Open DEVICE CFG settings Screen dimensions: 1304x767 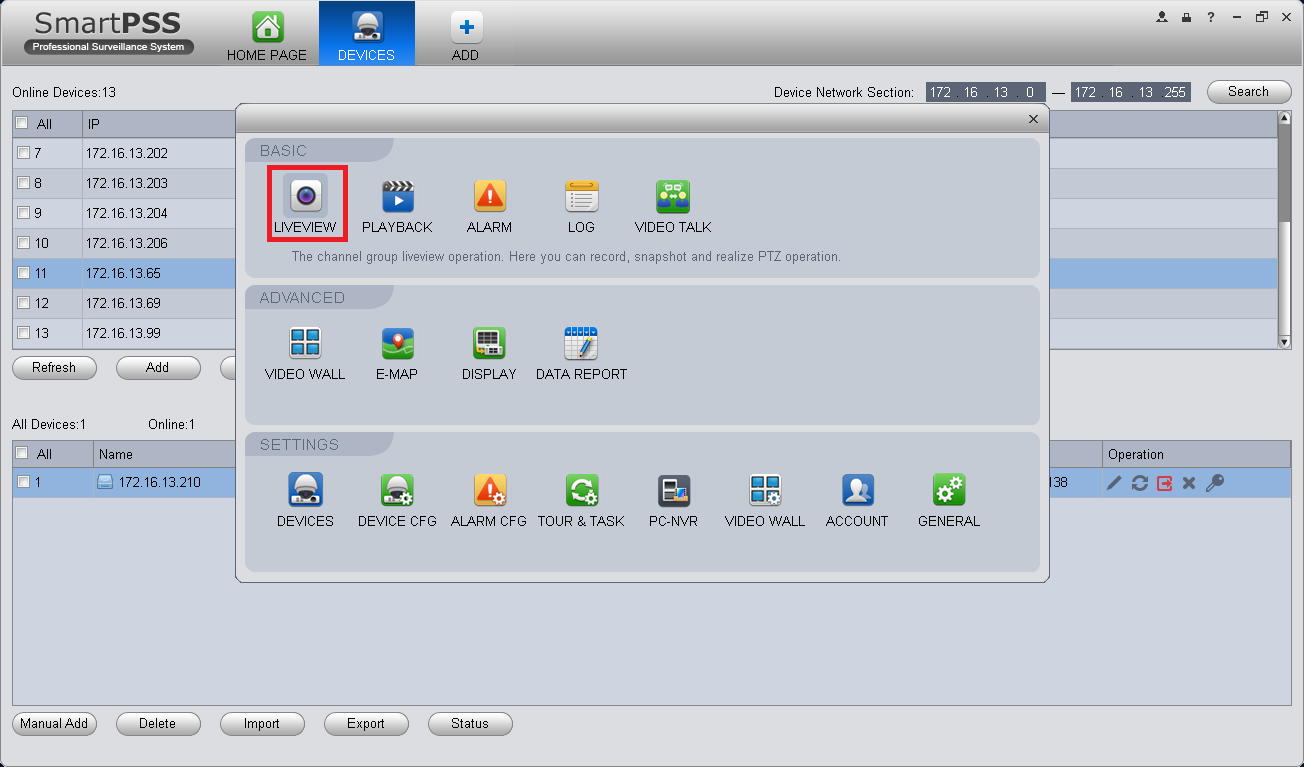(x=397, y=501)
